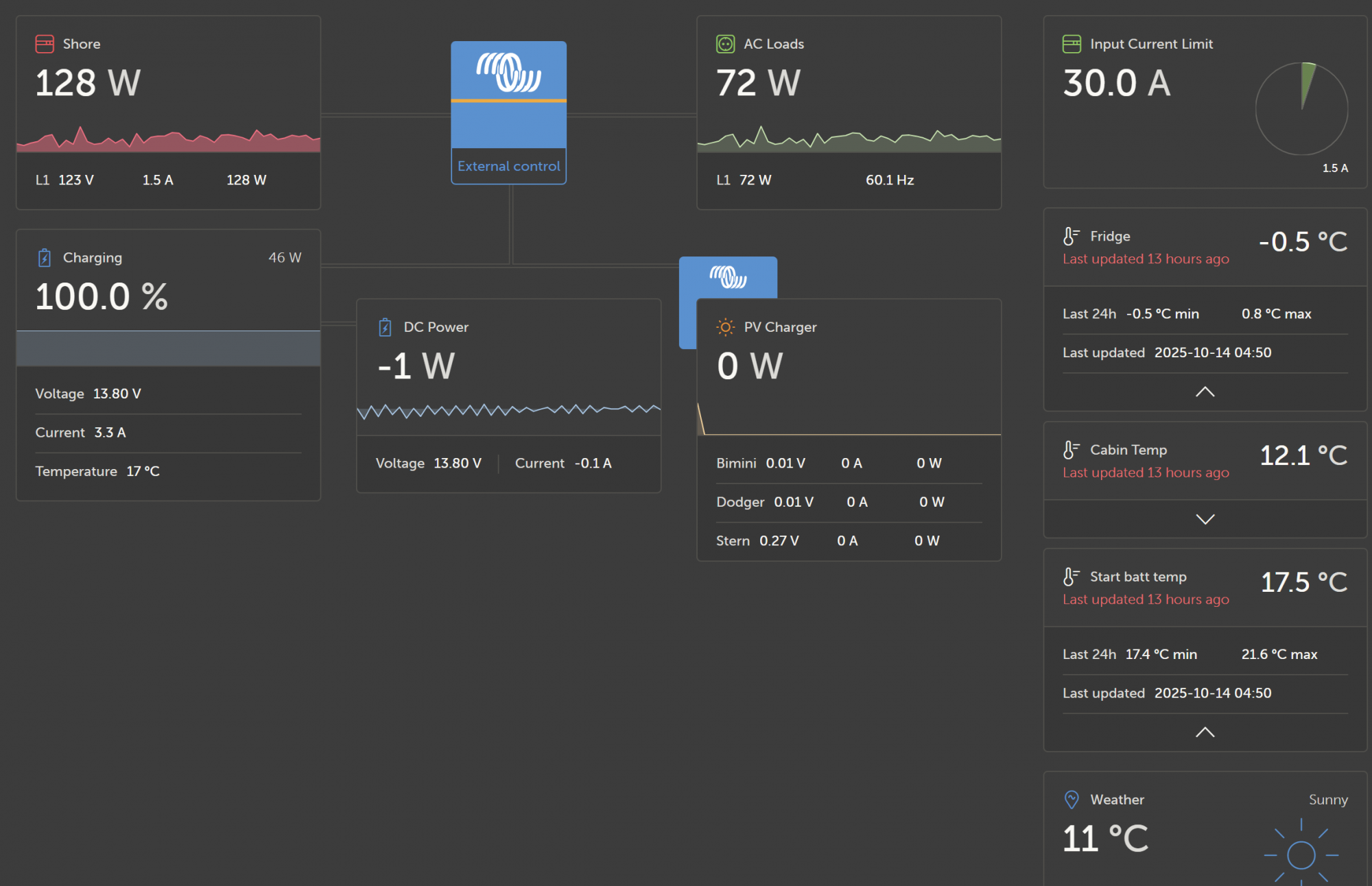Click the input current pie gauge
The height and width of the screenshot is (886, 1372).
1301,108
